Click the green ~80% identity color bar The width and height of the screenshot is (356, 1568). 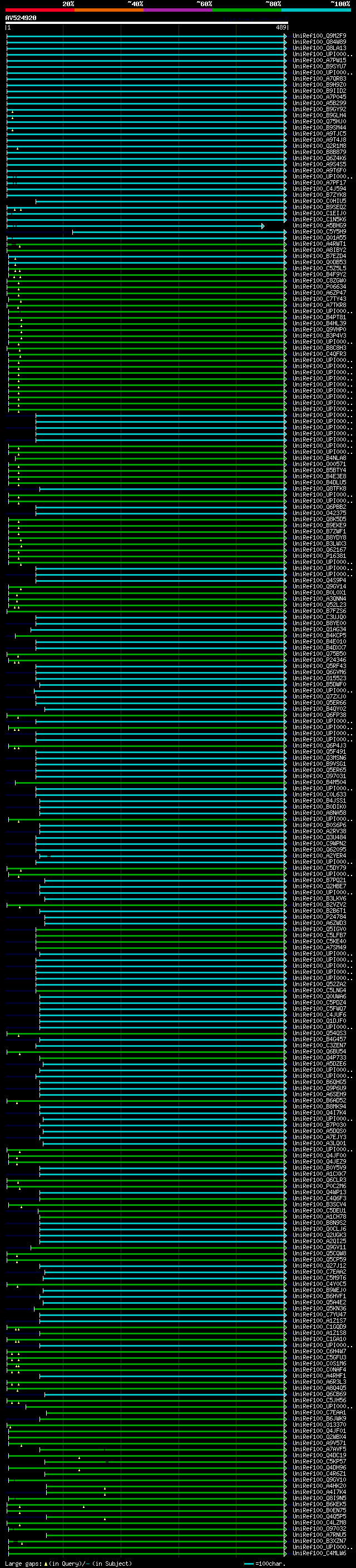click(x=247, y=10)
